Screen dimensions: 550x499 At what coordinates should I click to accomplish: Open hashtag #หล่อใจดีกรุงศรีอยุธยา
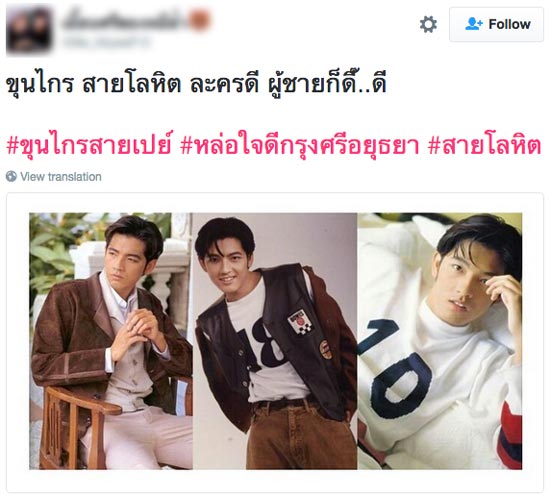point(300,144)
